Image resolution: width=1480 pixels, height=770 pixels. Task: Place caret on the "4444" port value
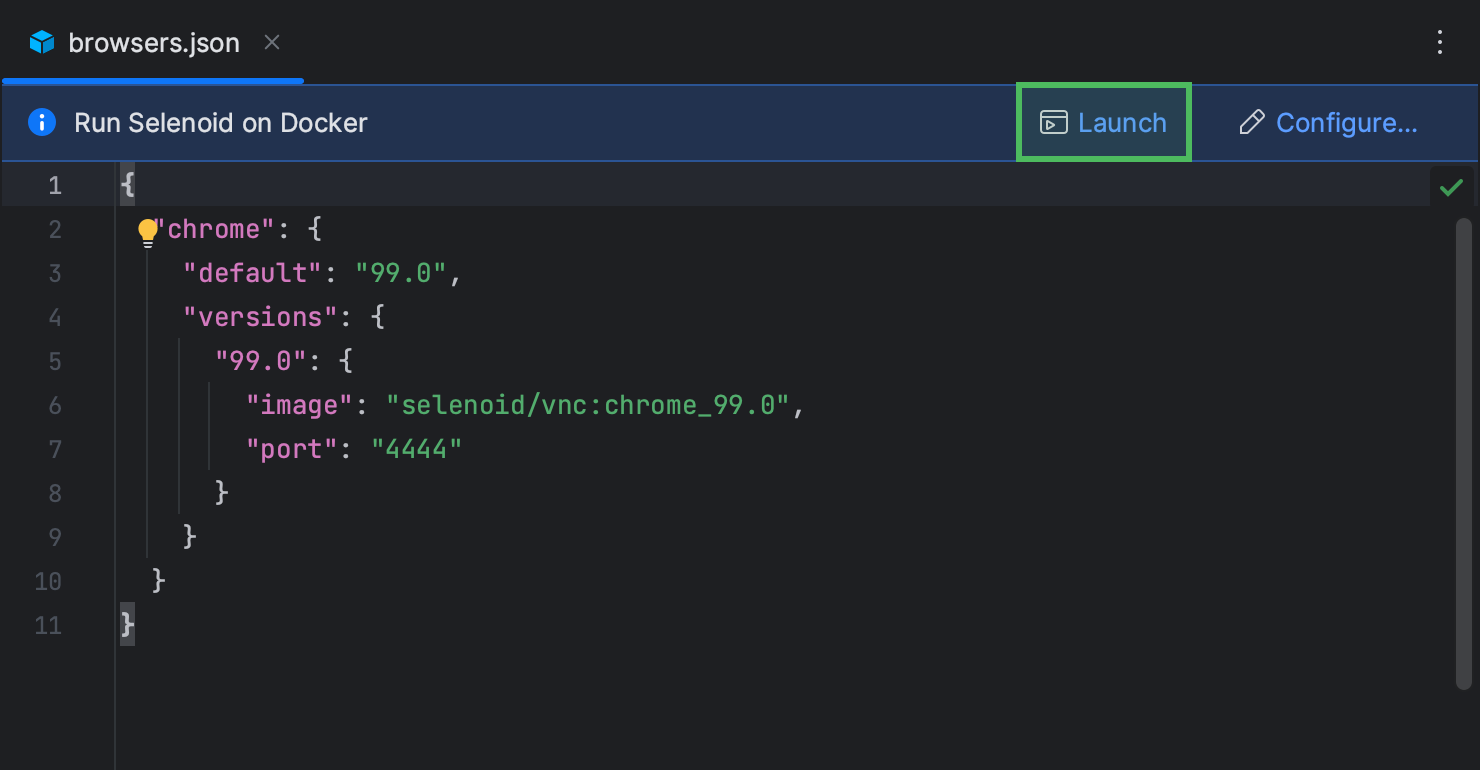418,448
